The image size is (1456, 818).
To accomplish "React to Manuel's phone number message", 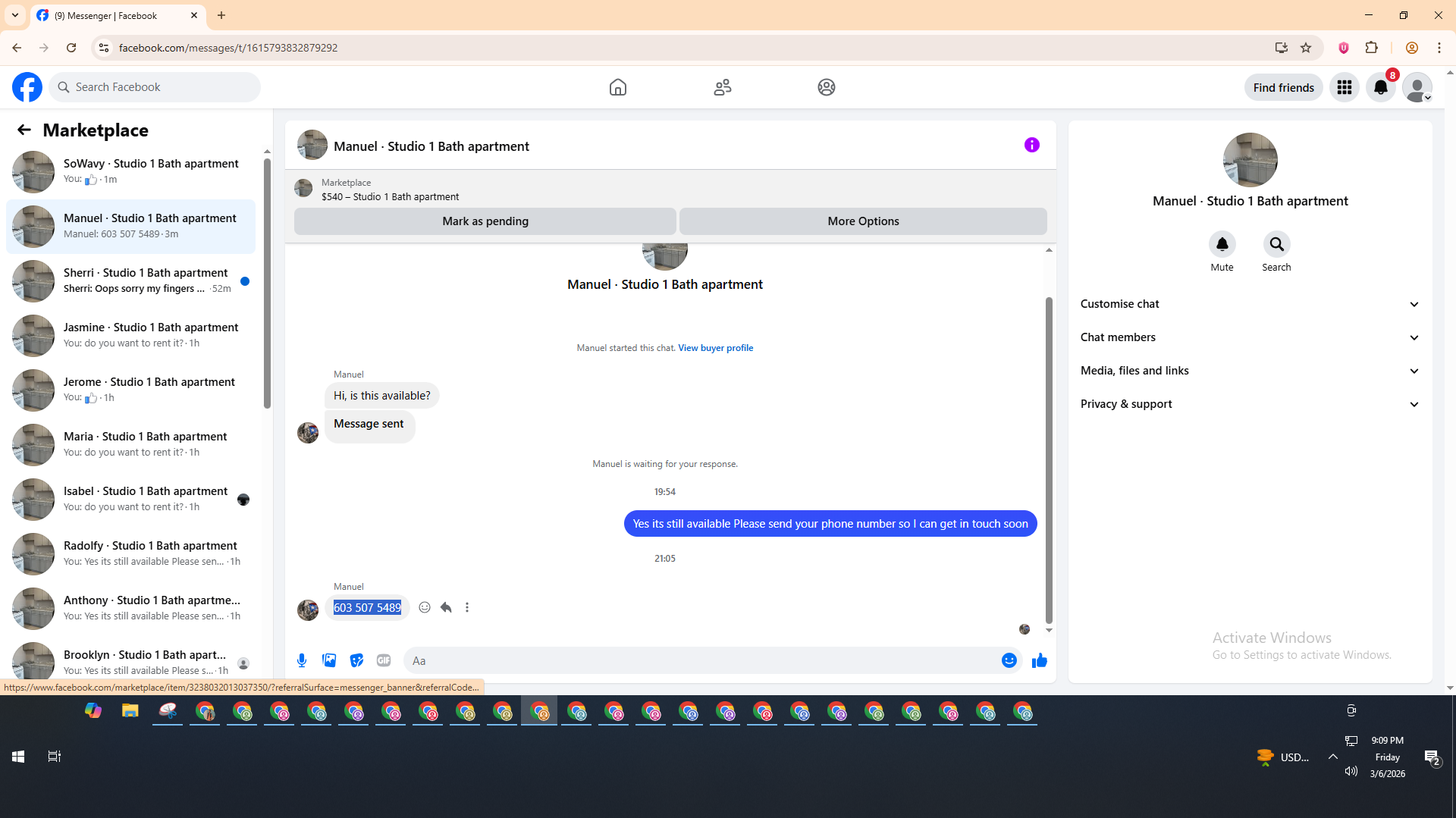I will click(425, 607).
